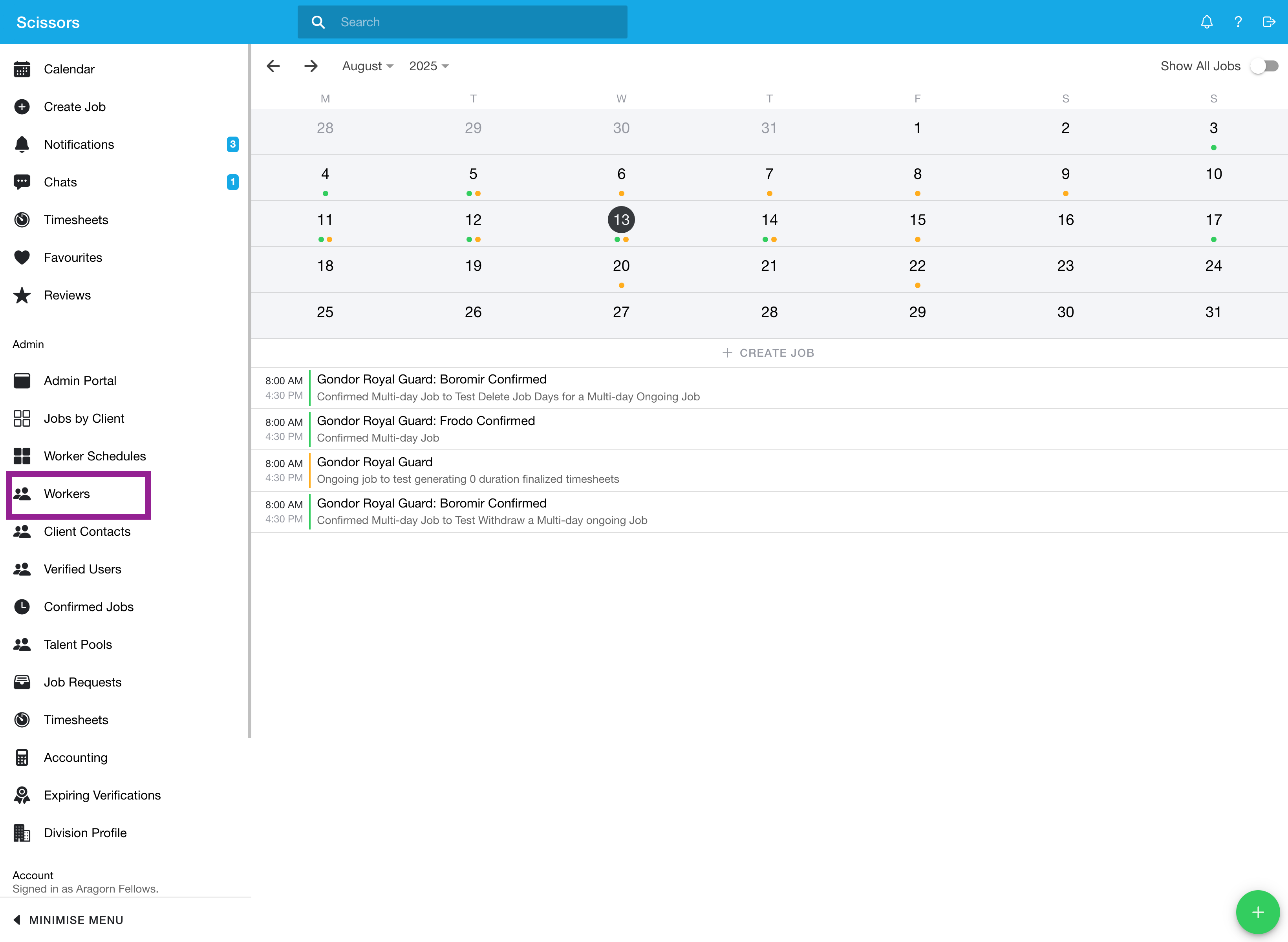Open Worker Schedules in the sidebar
1288x942 pixels.
click(95, 456)
